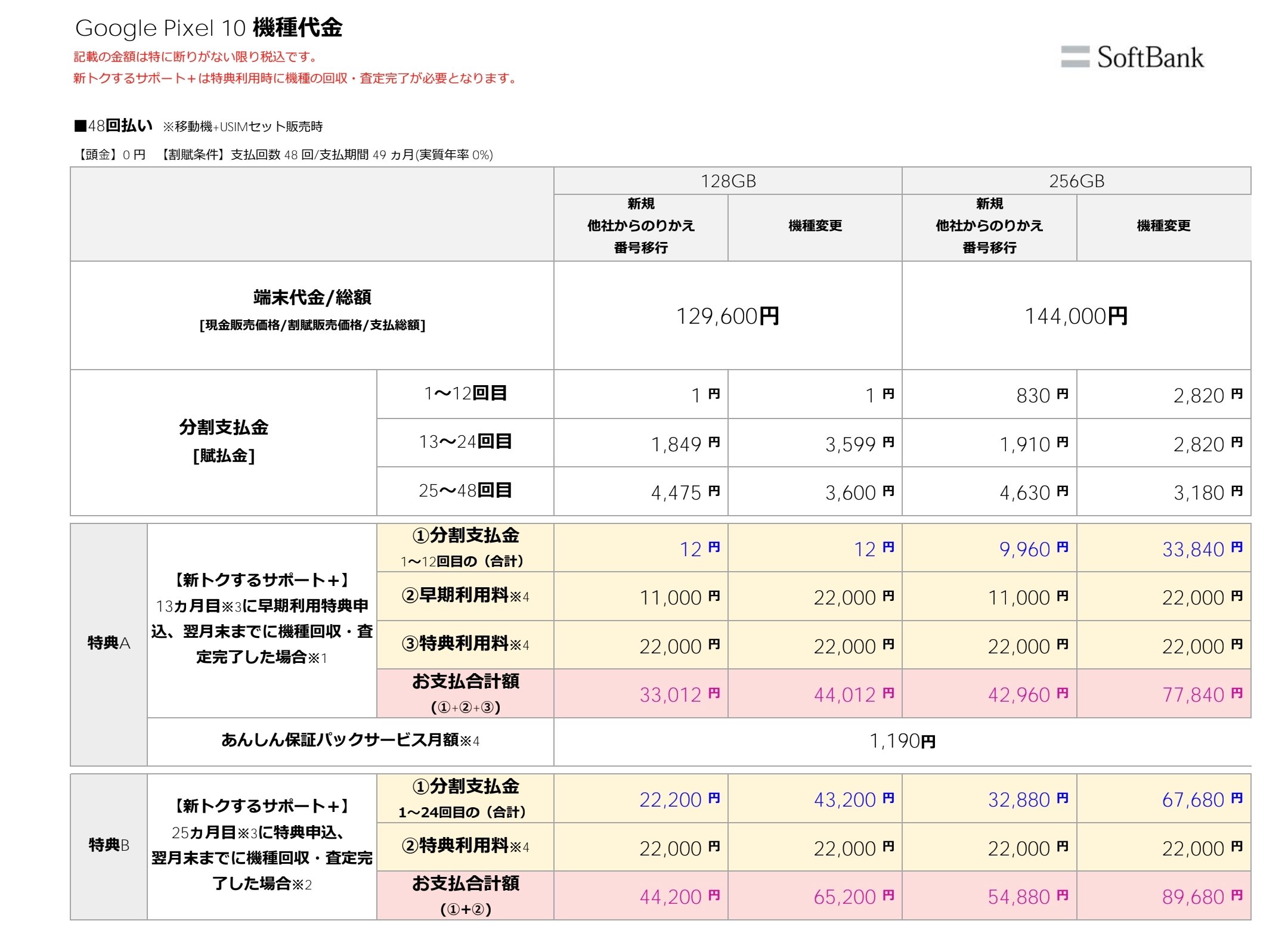Click the 特典B row label
The image size is (1288, 930).
[x=109, y=845]
